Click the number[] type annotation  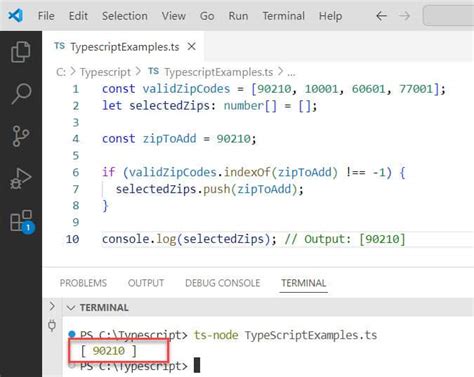[250, 106]
